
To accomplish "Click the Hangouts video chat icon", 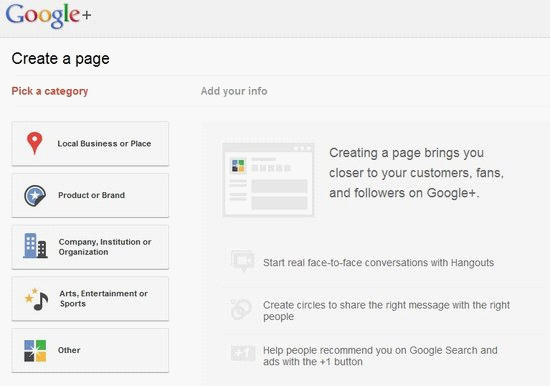I will click(242, 261).
